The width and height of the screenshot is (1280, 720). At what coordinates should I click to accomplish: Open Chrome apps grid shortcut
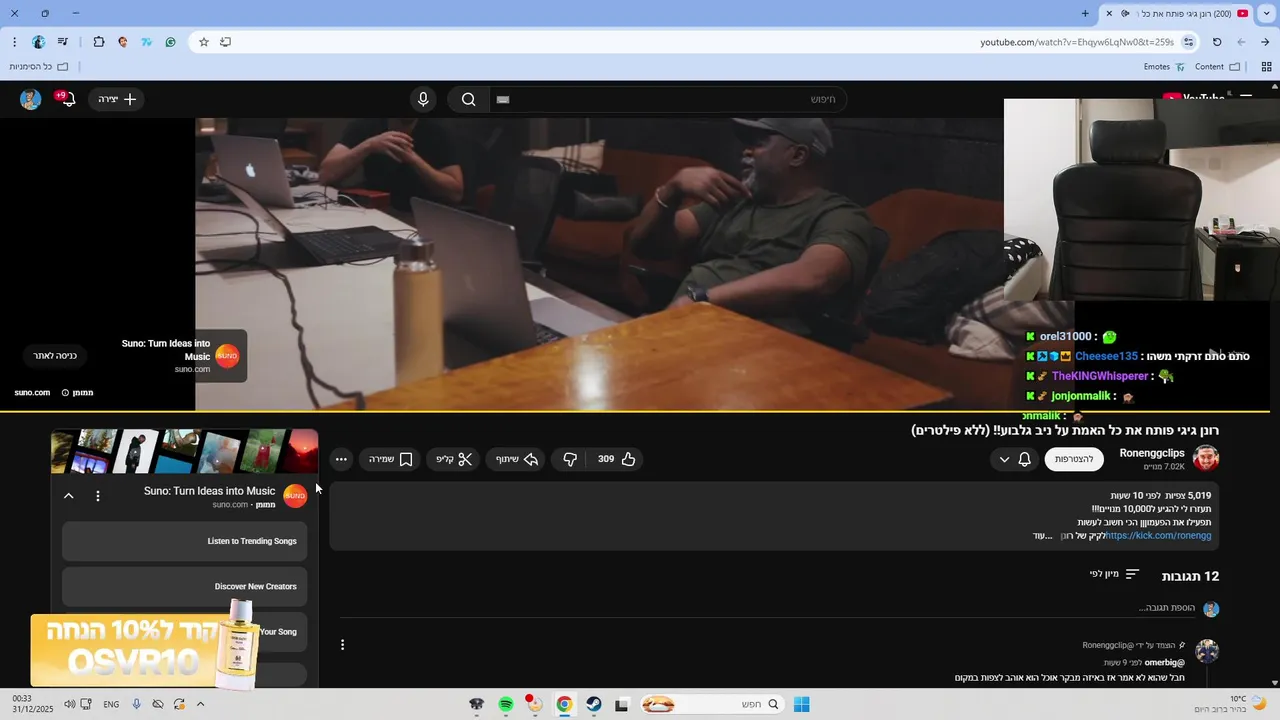tap(1266, 67)
